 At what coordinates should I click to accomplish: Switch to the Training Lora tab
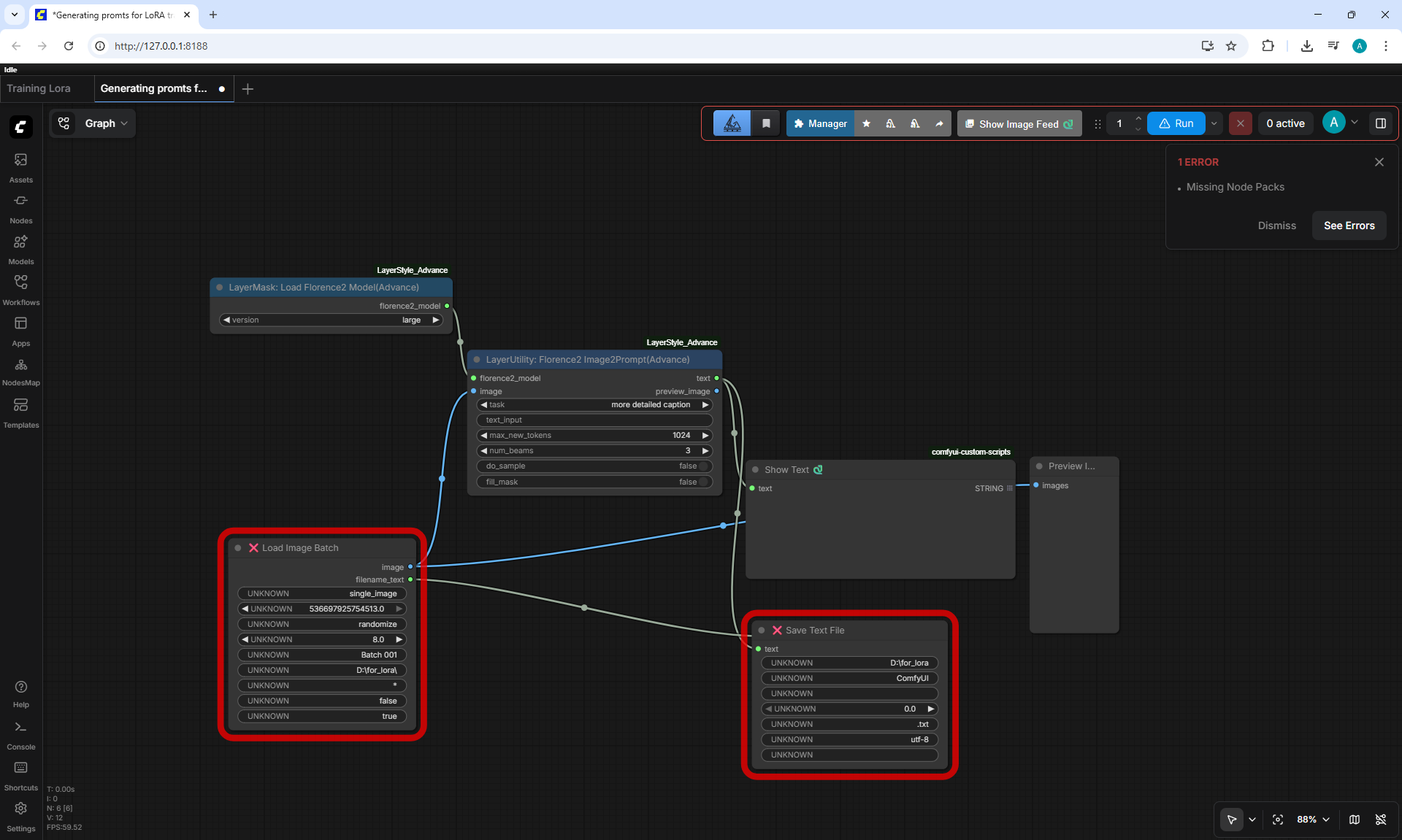39,88
